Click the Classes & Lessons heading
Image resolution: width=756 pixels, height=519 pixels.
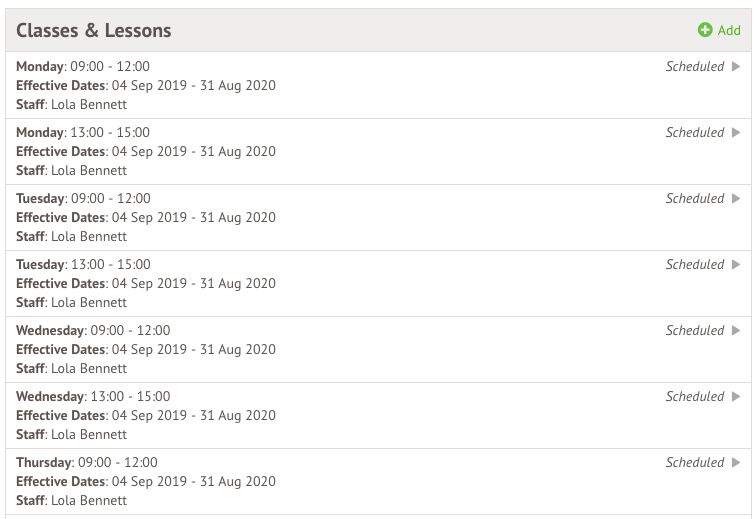pos(94,31)
